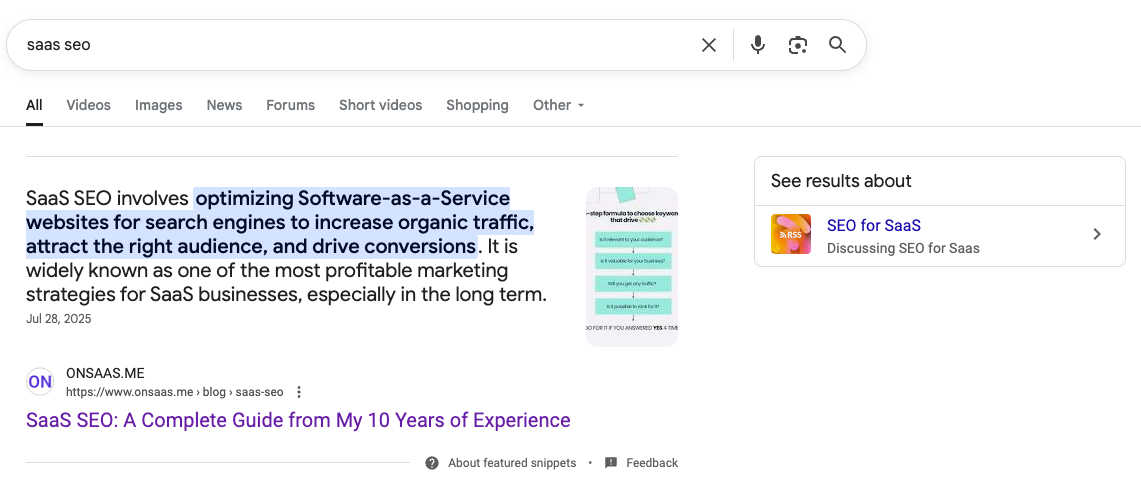Open SEO for SaaS result chevron
The height and width of the screenshot is (488, 1141).
click(1097, 234)
